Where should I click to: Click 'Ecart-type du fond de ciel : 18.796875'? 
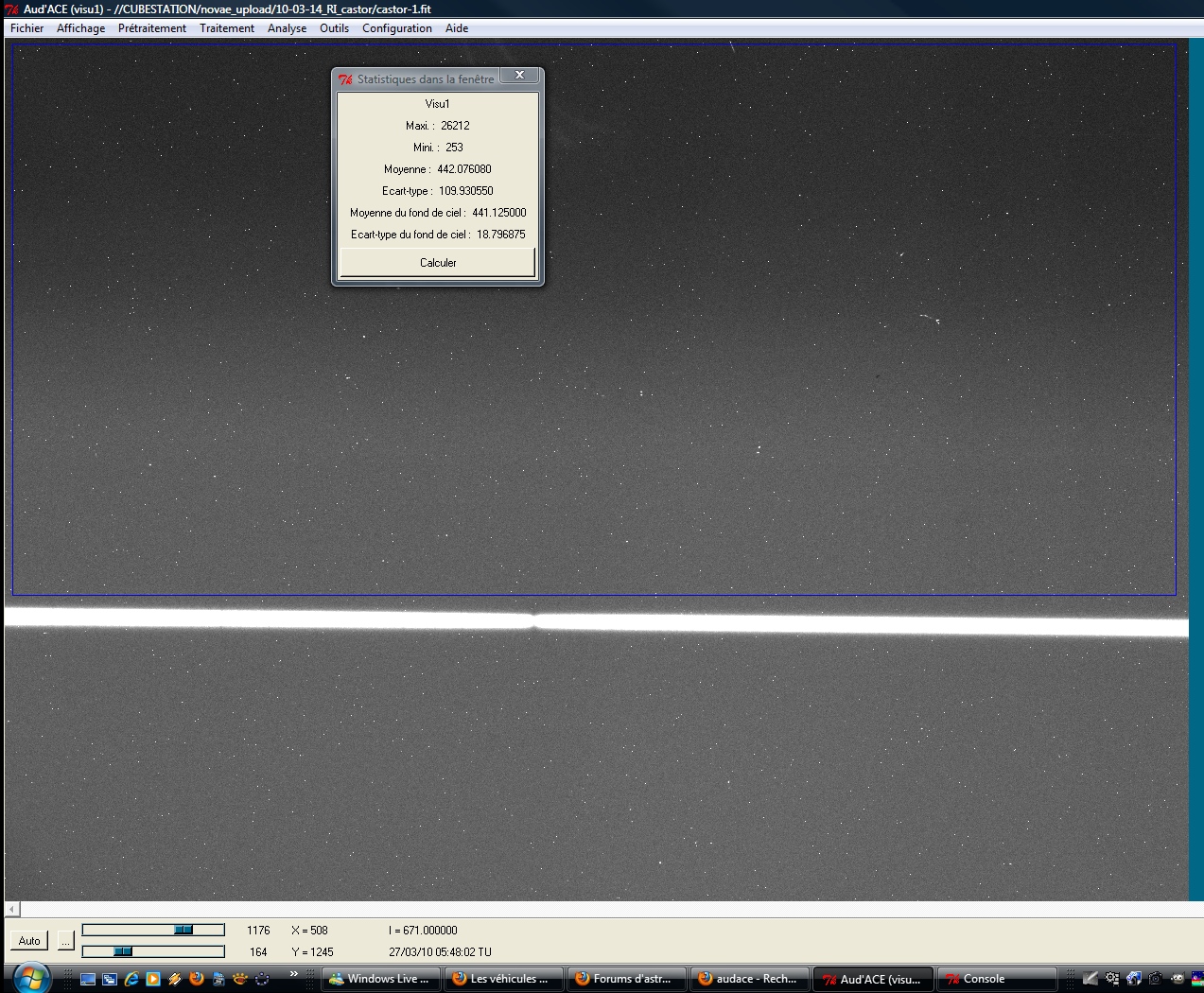tap(438, 234)
